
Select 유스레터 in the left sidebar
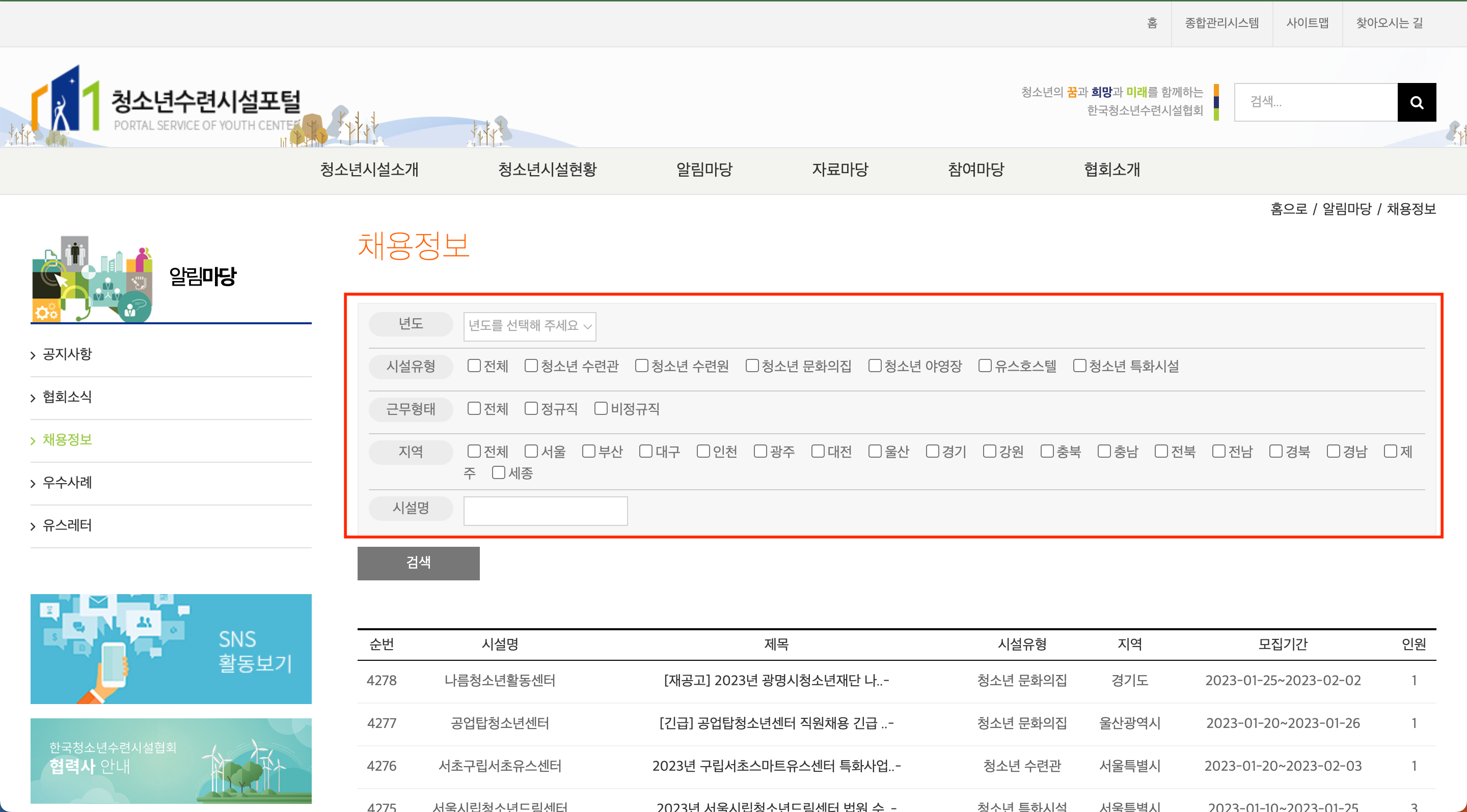[67, 525]
